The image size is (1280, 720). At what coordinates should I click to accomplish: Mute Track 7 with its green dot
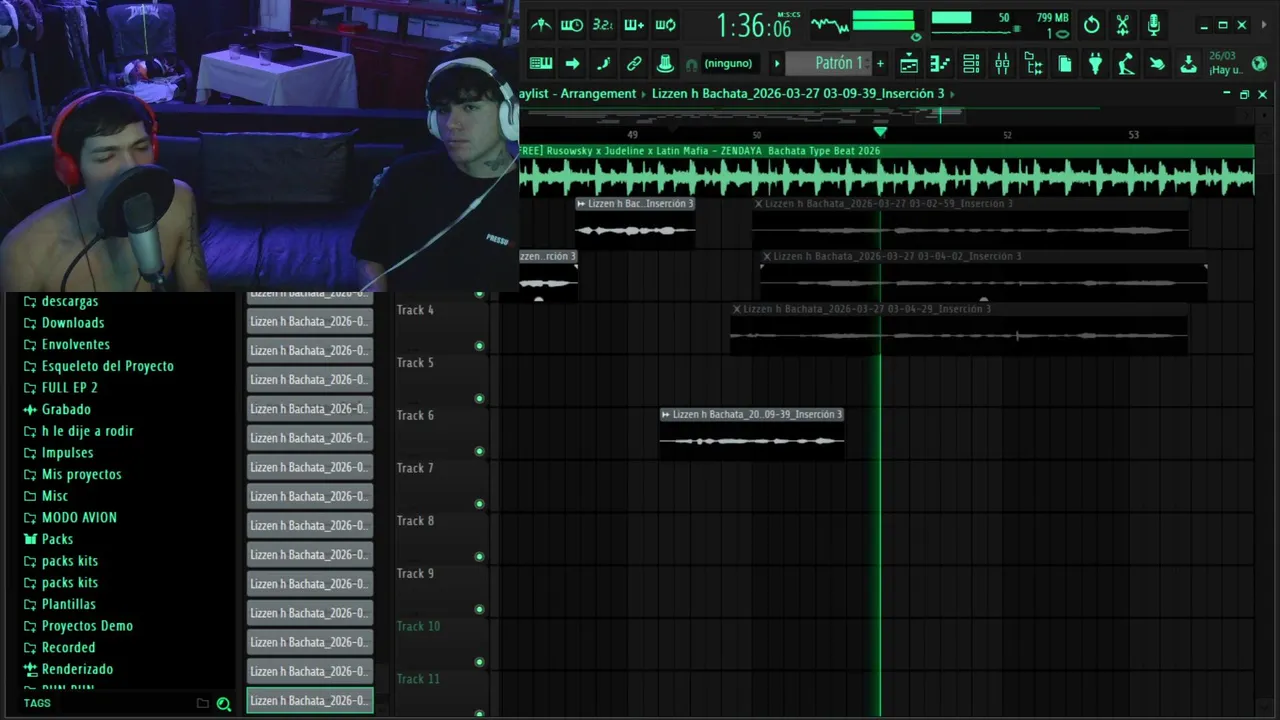479,504
